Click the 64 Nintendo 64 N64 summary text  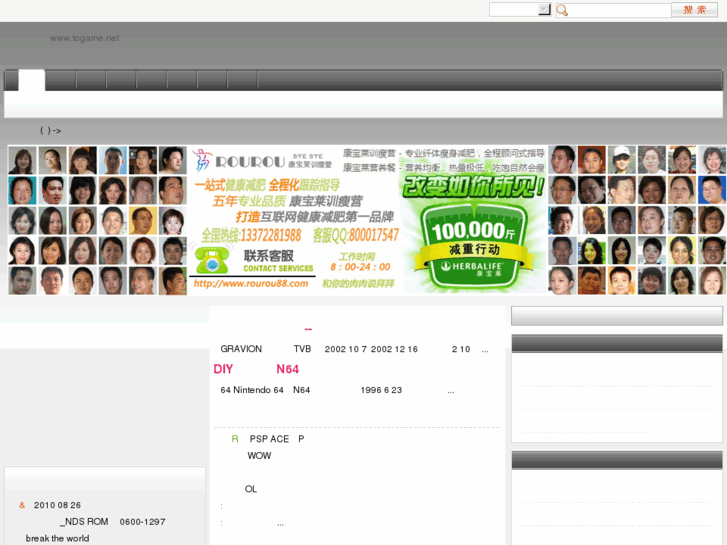[337, 390]
